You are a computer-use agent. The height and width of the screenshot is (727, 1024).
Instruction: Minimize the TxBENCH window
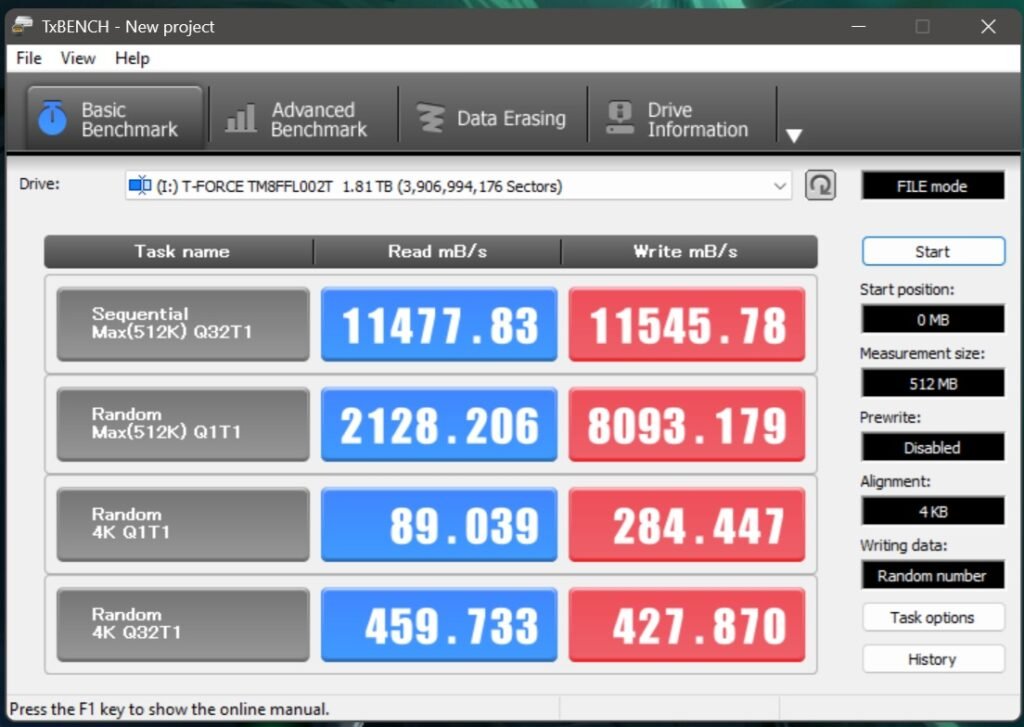859,26
